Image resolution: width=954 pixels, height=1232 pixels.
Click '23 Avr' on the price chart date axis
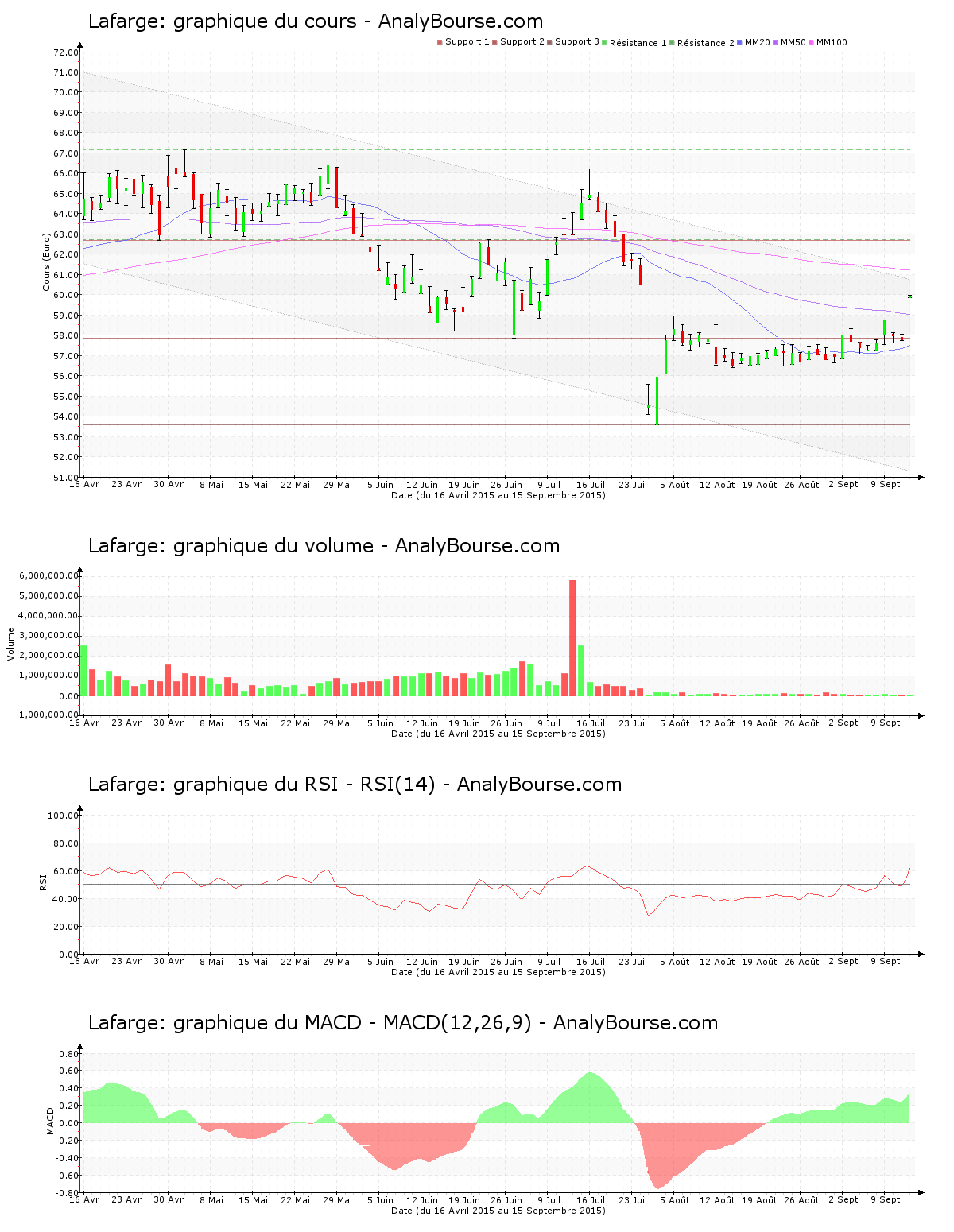(x=126, y=485)
